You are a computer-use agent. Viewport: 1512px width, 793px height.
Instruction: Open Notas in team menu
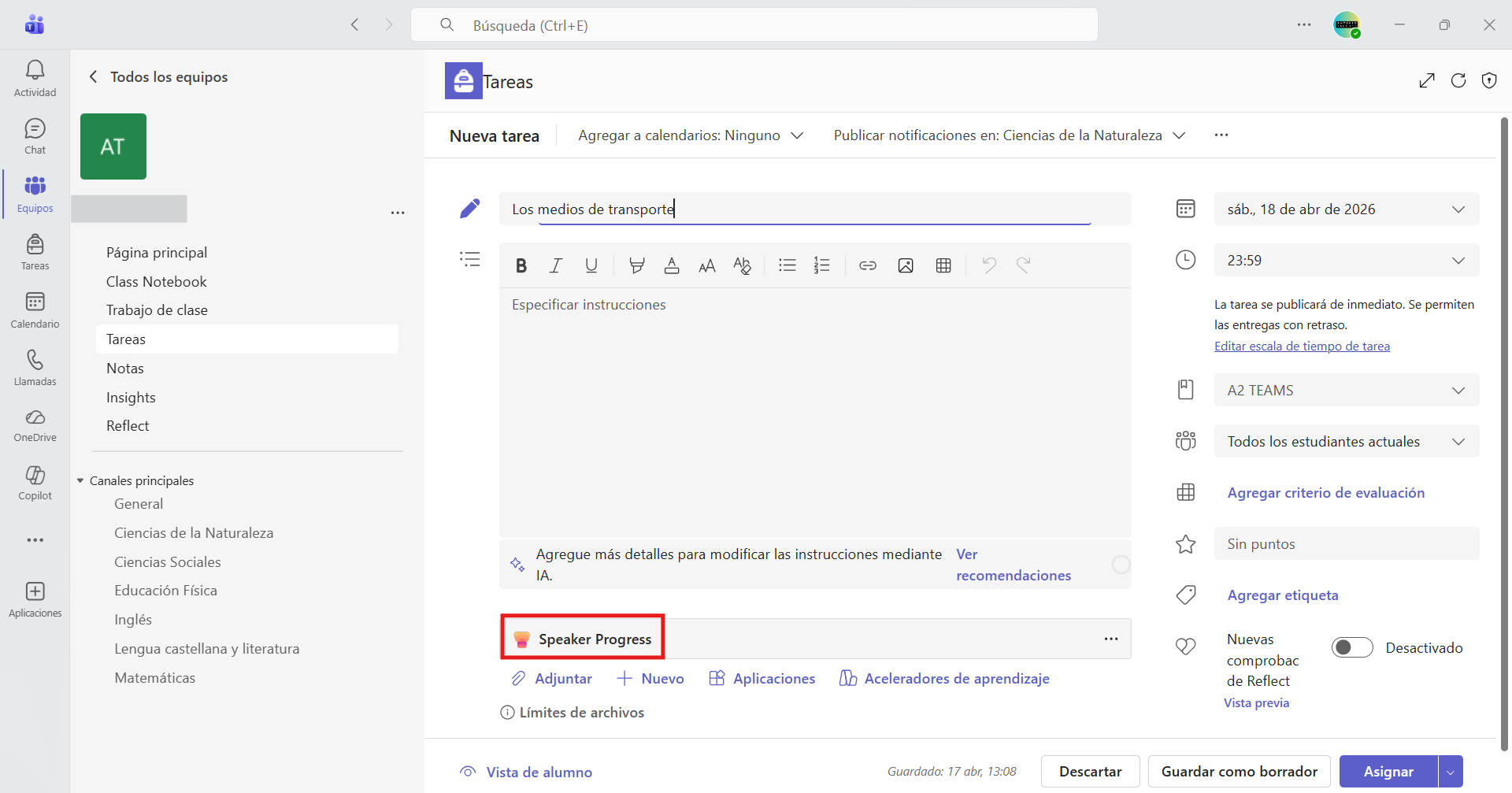125,369
